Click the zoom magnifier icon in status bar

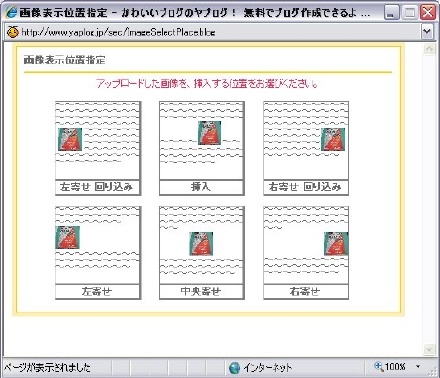click(379, 366)
